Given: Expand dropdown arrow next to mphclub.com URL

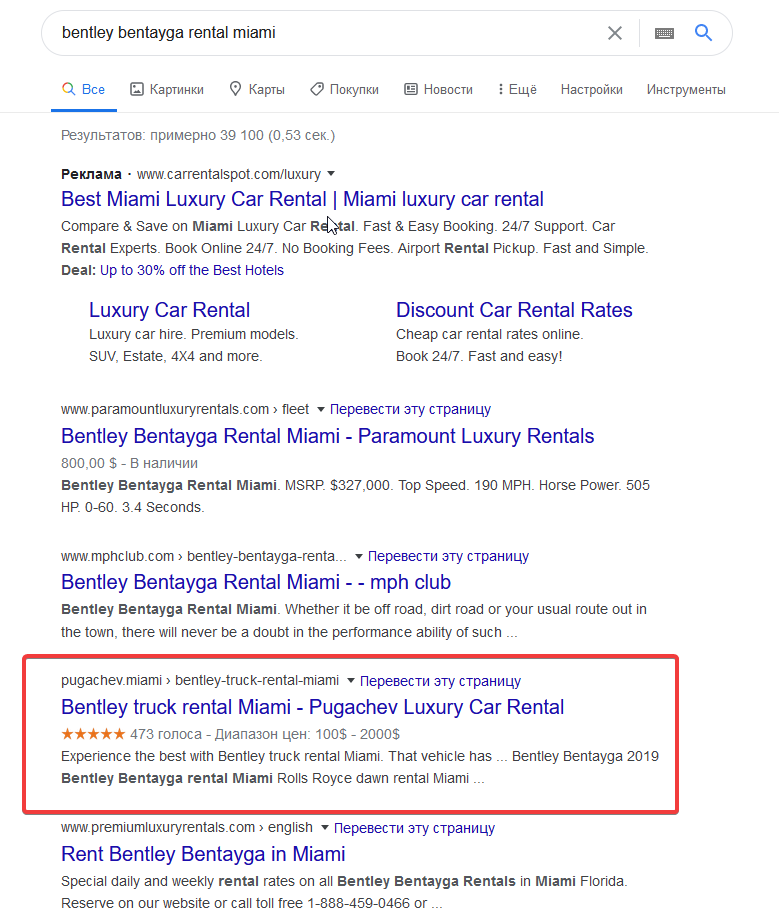Looking at the screenshot, I should (358, 556).
